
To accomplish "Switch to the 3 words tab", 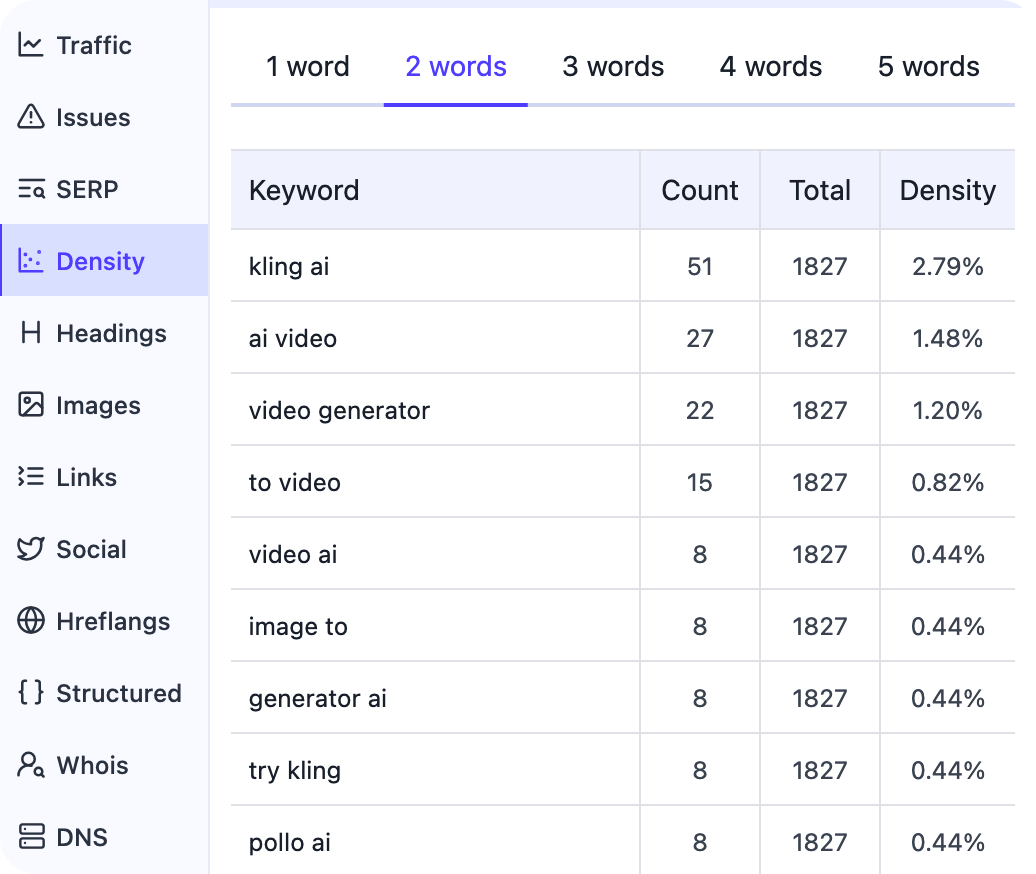I will point(613,67).
